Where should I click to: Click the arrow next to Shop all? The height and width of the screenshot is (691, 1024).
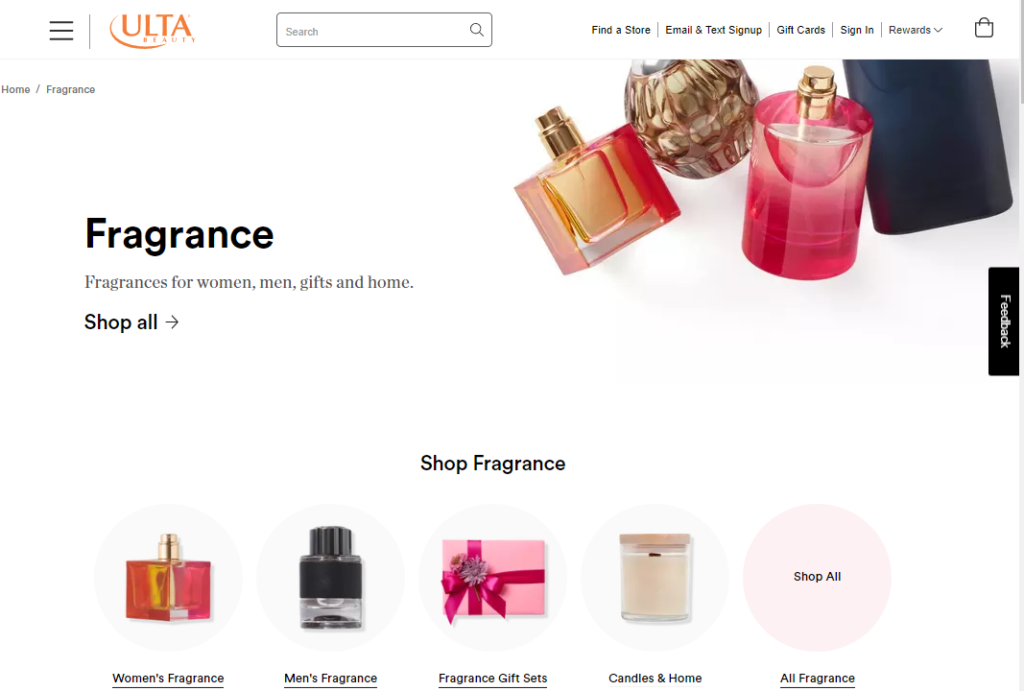pos(172,322)
